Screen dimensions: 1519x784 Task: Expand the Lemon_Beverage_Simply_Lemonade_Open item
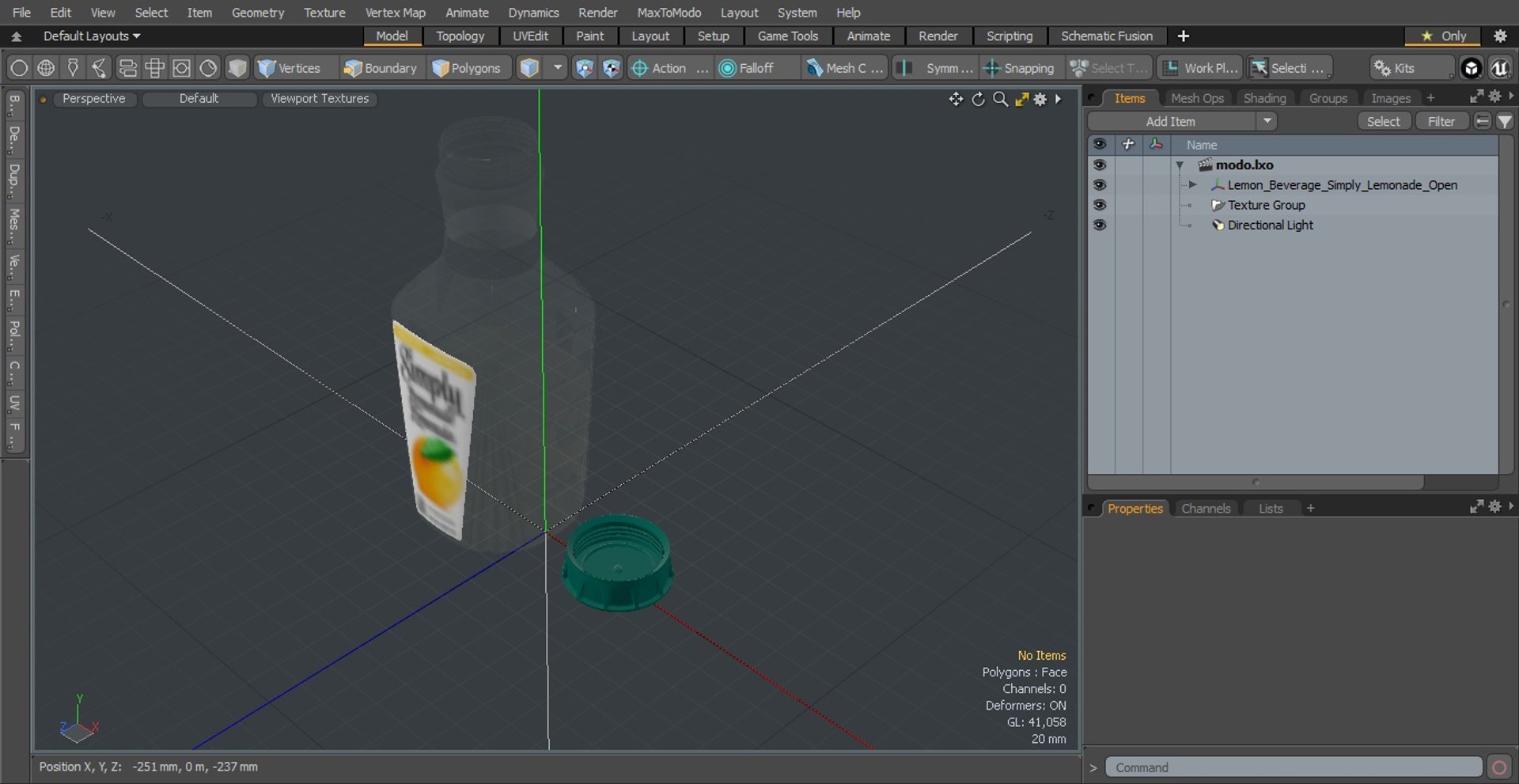1192,184
